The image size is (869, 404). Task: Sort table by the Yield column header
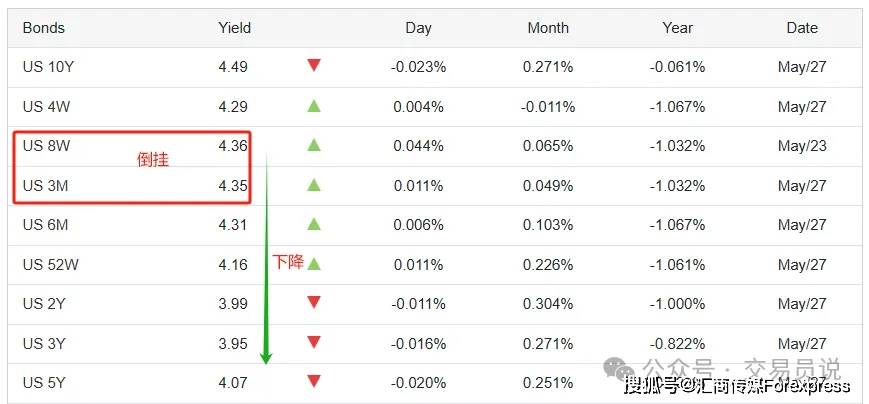click(x=234, y=28)
